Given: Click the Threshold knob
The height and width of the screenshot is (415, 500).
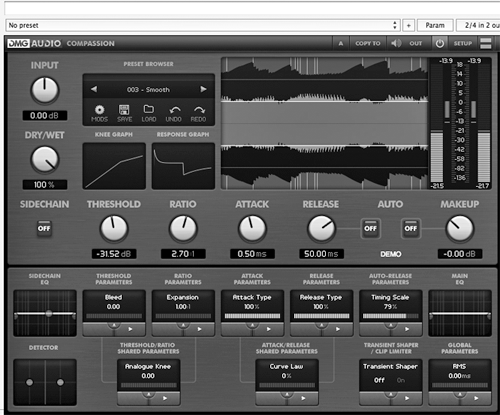Looking at the screenshot, I should [x=114, y=229].
